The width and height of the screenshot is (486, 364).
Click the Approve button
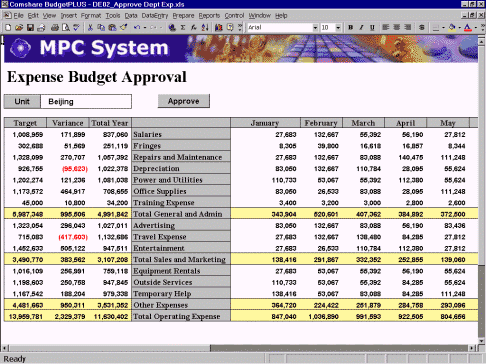click(184, 101)
